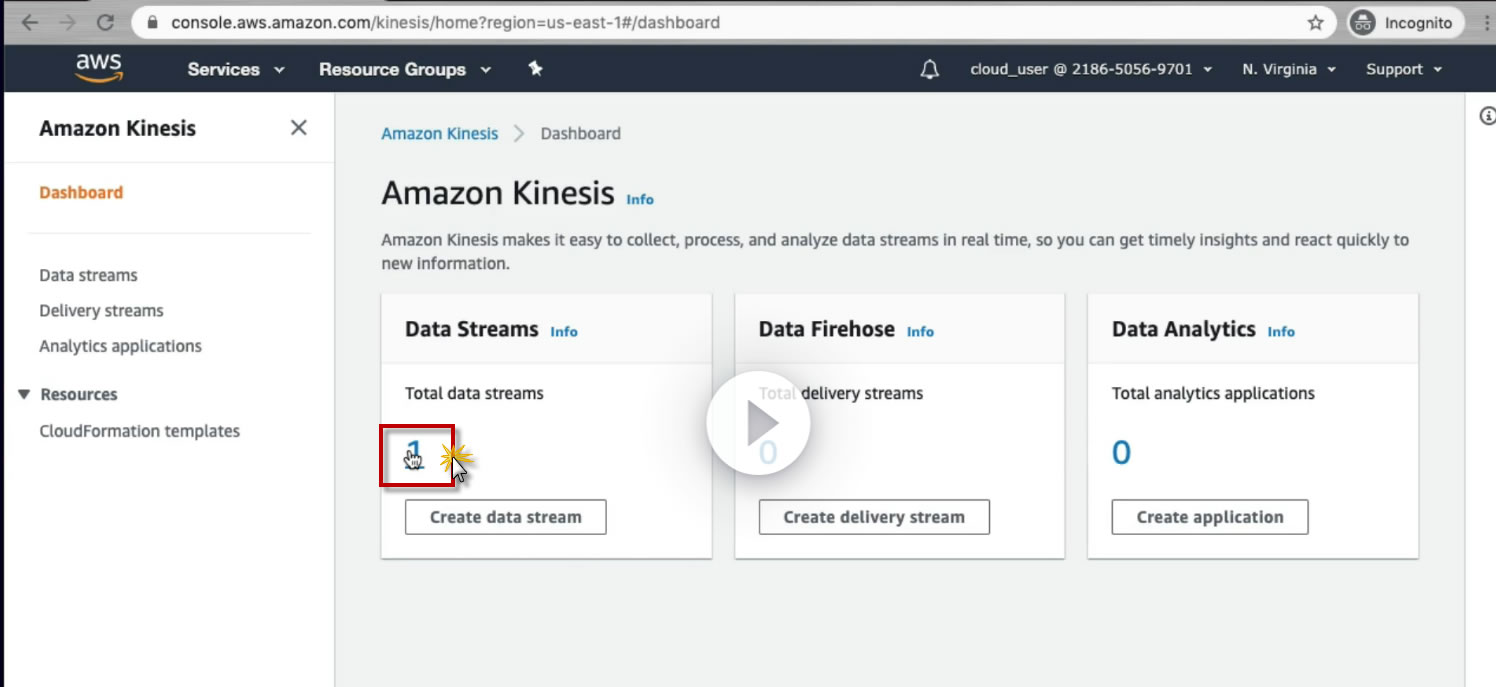Open the N. Virginia region selector
This screenshot has width=1496, height=687.
click(1289, 69)
